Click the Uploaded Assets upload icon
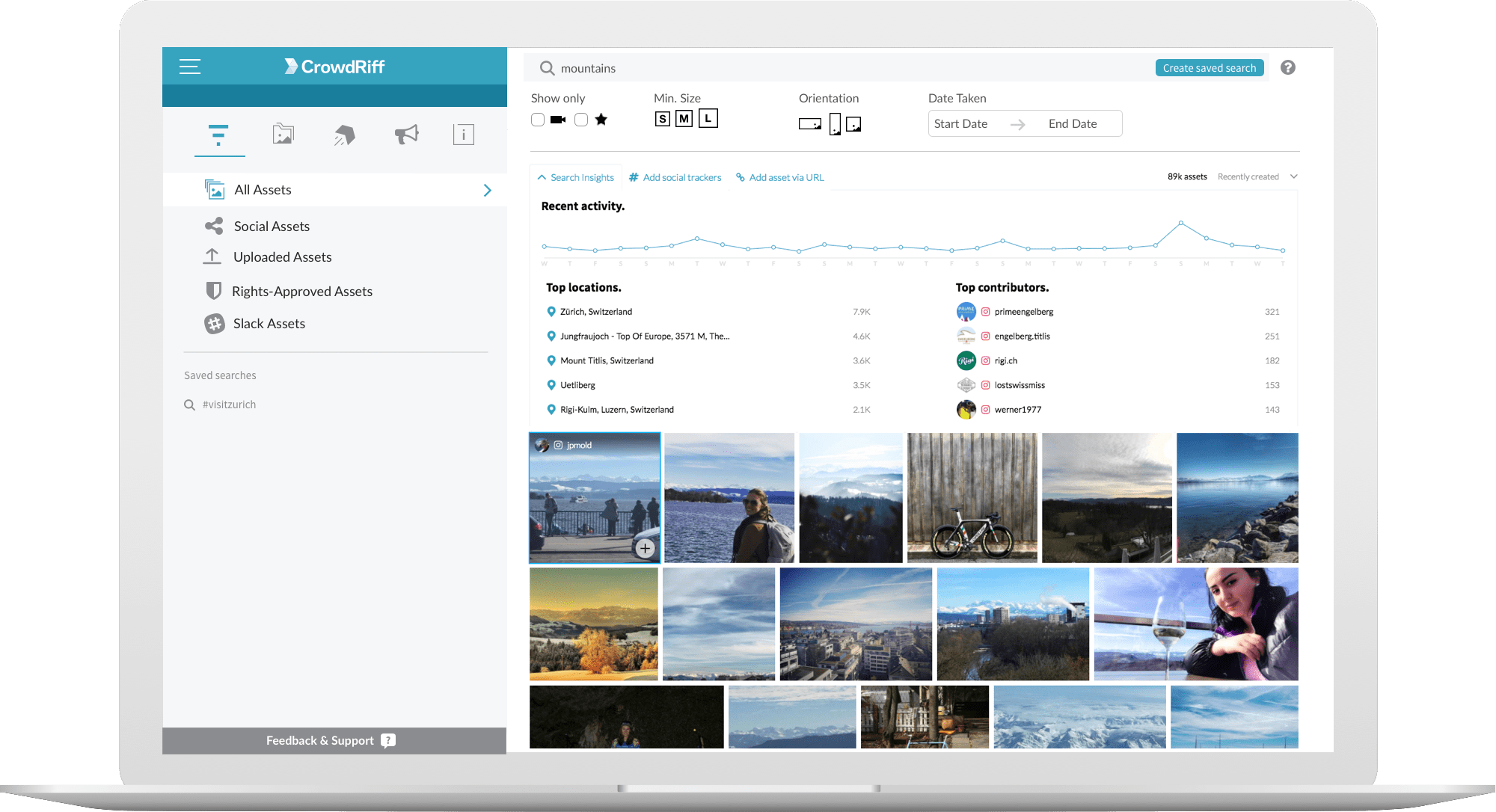The image size is (1496, 812). tap(212, 256)
